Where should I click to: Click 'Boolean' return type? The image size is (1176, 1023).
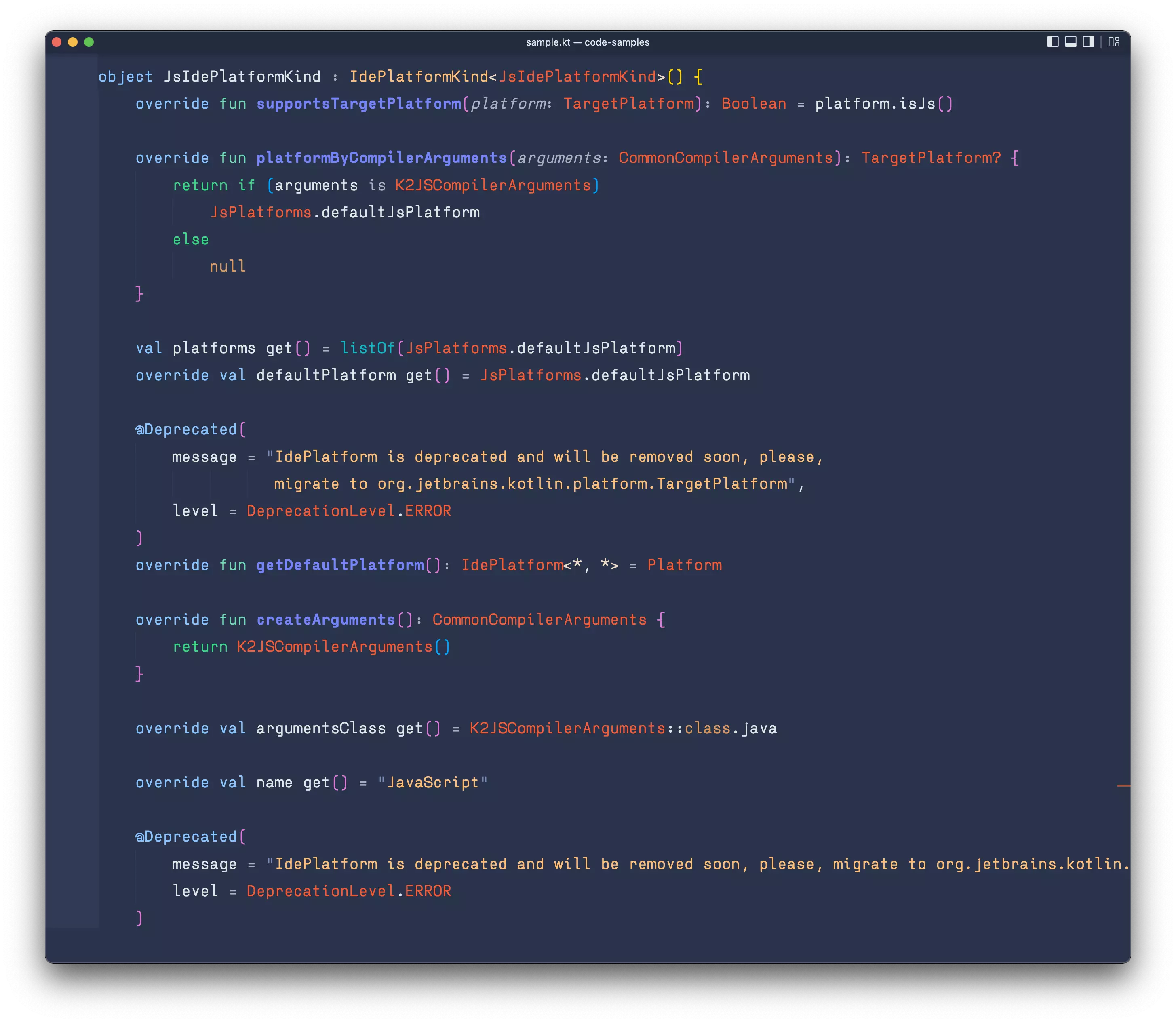[x=754, y=103]
